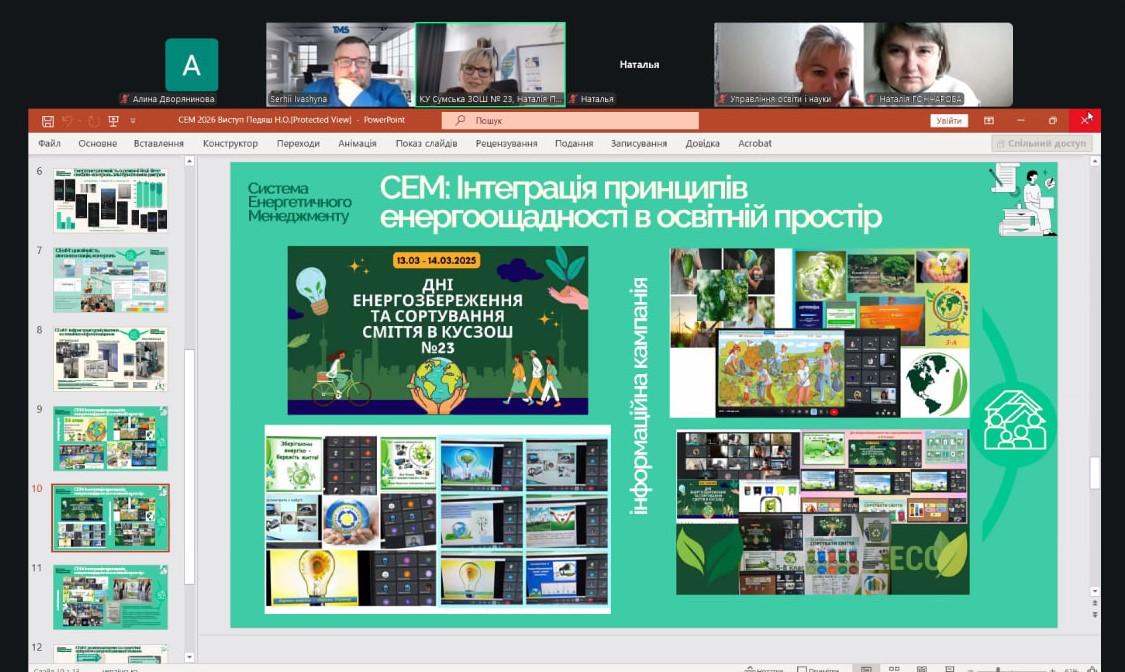Switch to Reading view icon
1125x672 pixels.
click(921, 668)
